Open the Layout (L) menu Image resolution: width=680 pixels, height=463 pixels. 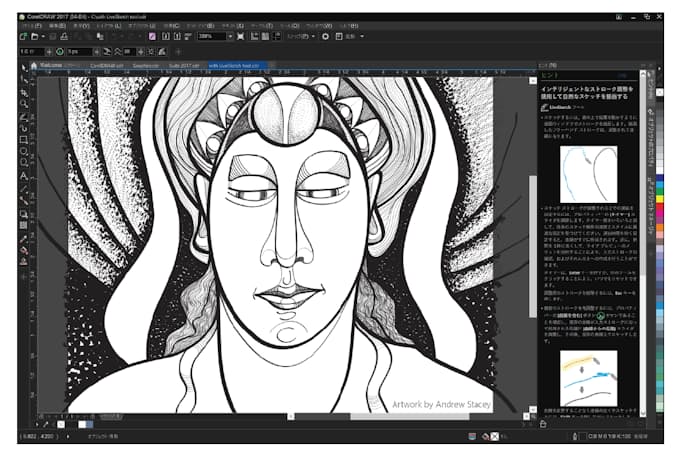click(108, 26)
